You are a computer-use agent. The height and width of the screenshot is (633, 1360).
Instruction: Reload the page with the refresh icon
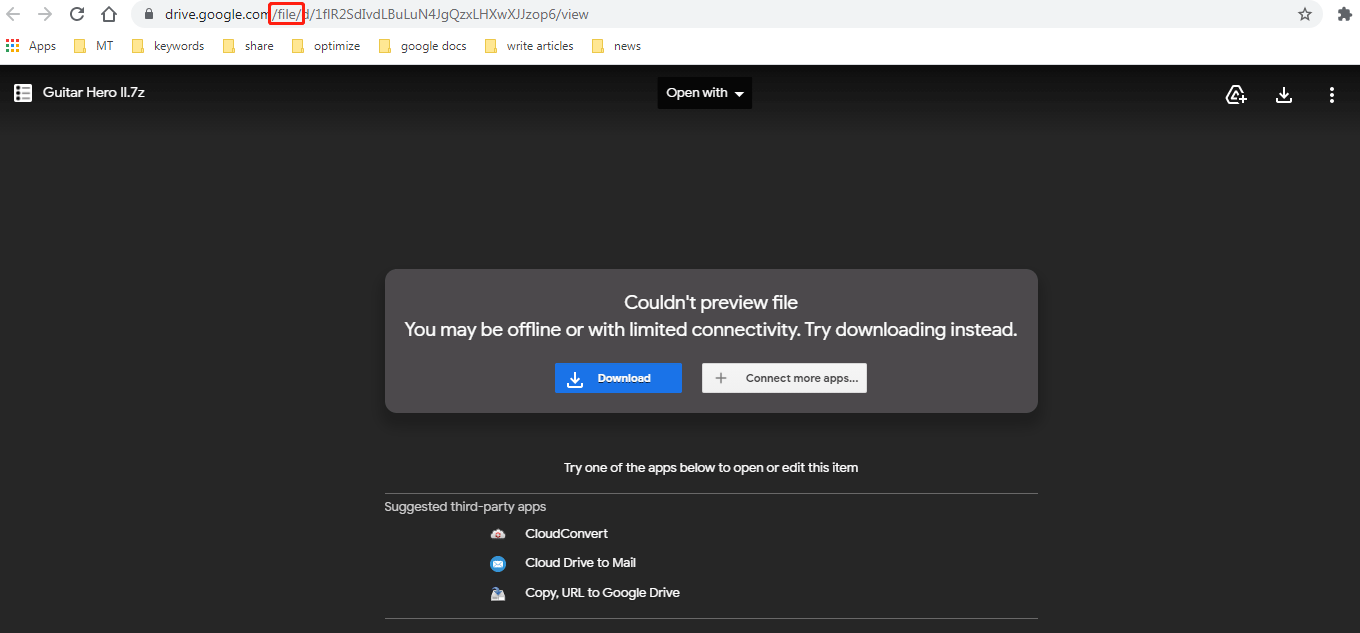(77, 14)
